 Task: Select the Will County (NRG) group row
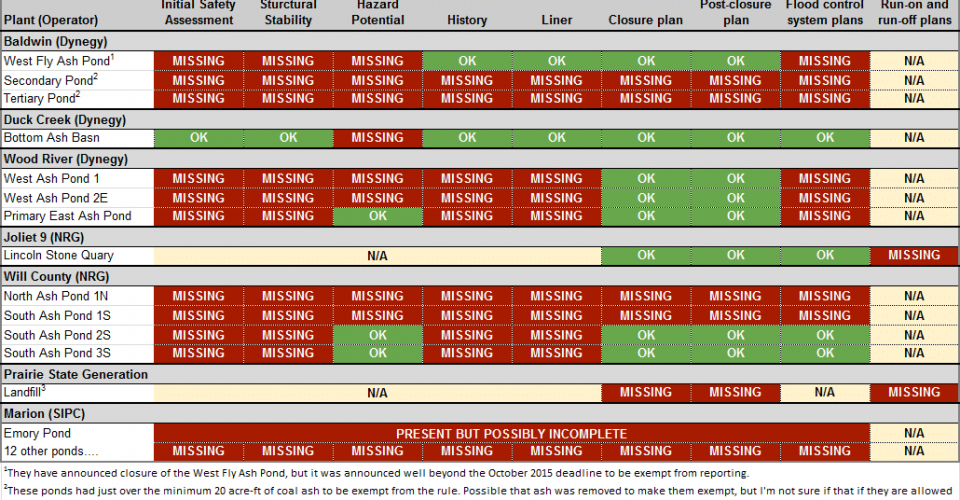pyautogui.click(x=479, y=276)
